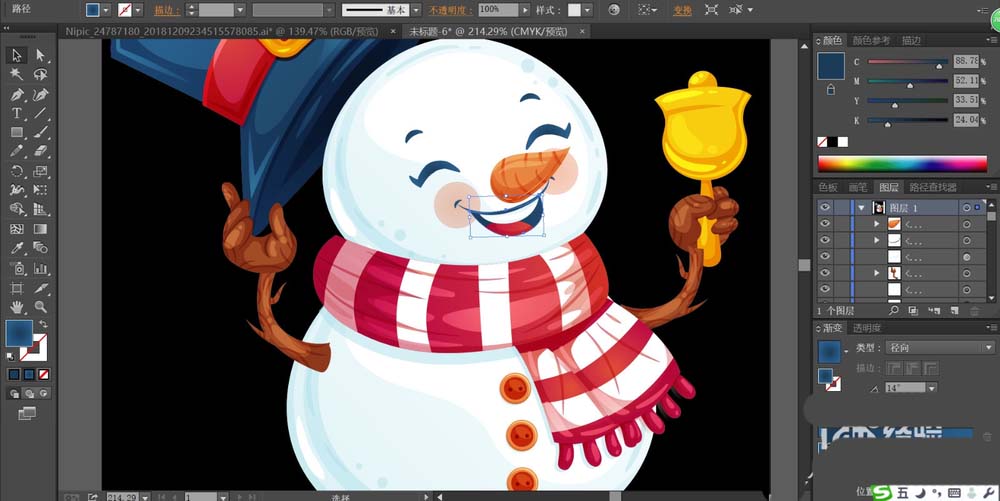Select the Zoom magnifier tool
Screen dimensions: 1000x501
40,307
